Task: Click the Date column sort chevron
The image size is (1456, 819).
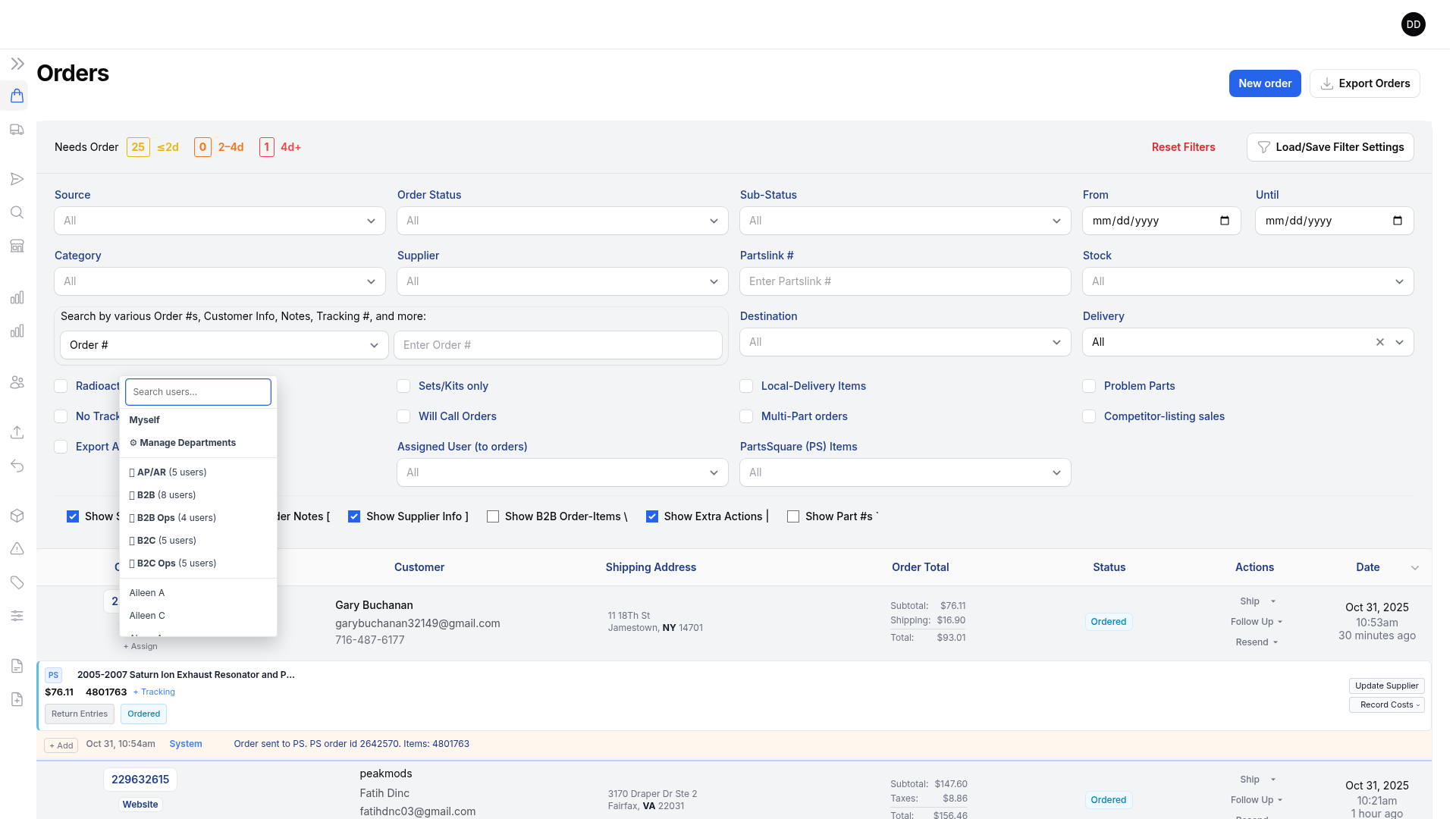Action: [x=1414, y=568]
